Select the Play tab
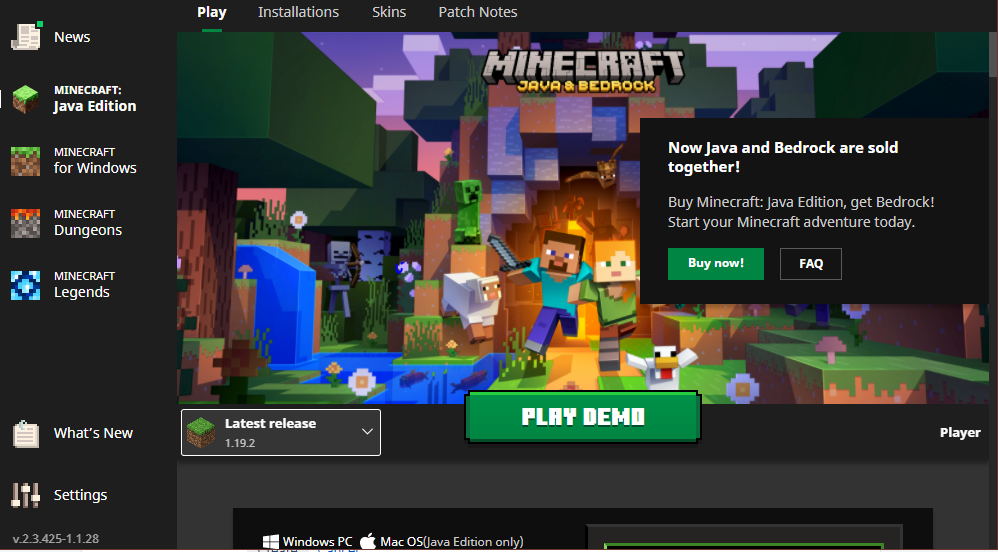 click(212, 12)
